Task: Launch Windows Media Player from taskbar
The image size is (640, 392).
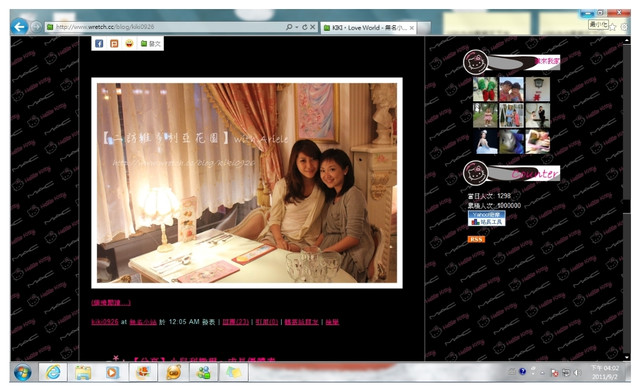Action: tap(113, 372)
